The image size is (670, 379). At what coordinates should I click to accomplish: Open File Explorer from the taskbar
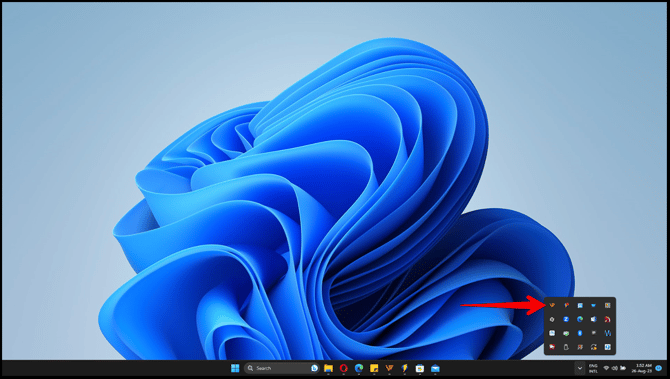click(328, 368)
